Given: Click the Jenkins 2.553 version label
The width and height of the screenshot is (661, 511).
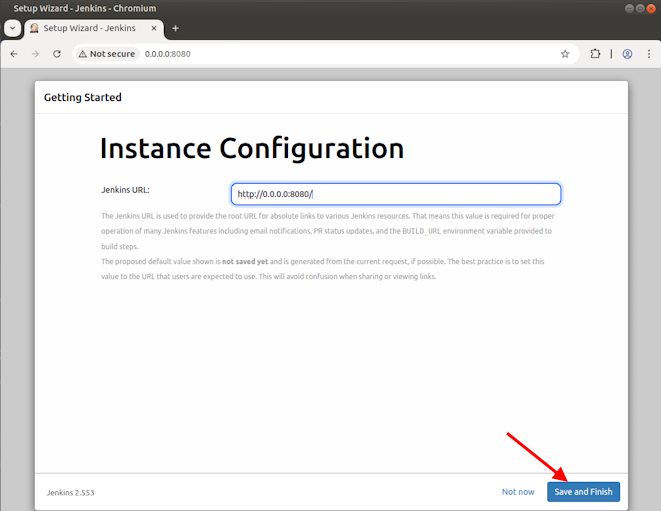Looking at the screenshot, I should tap(70, 493).
